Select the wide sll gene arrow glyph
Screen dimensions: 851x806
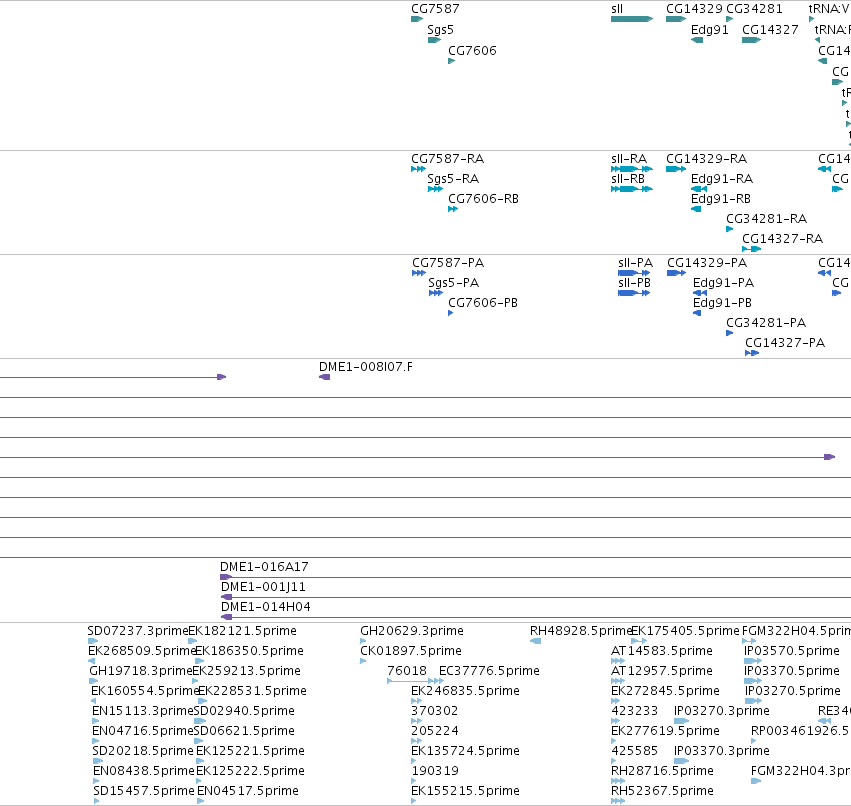coord(632,20)
